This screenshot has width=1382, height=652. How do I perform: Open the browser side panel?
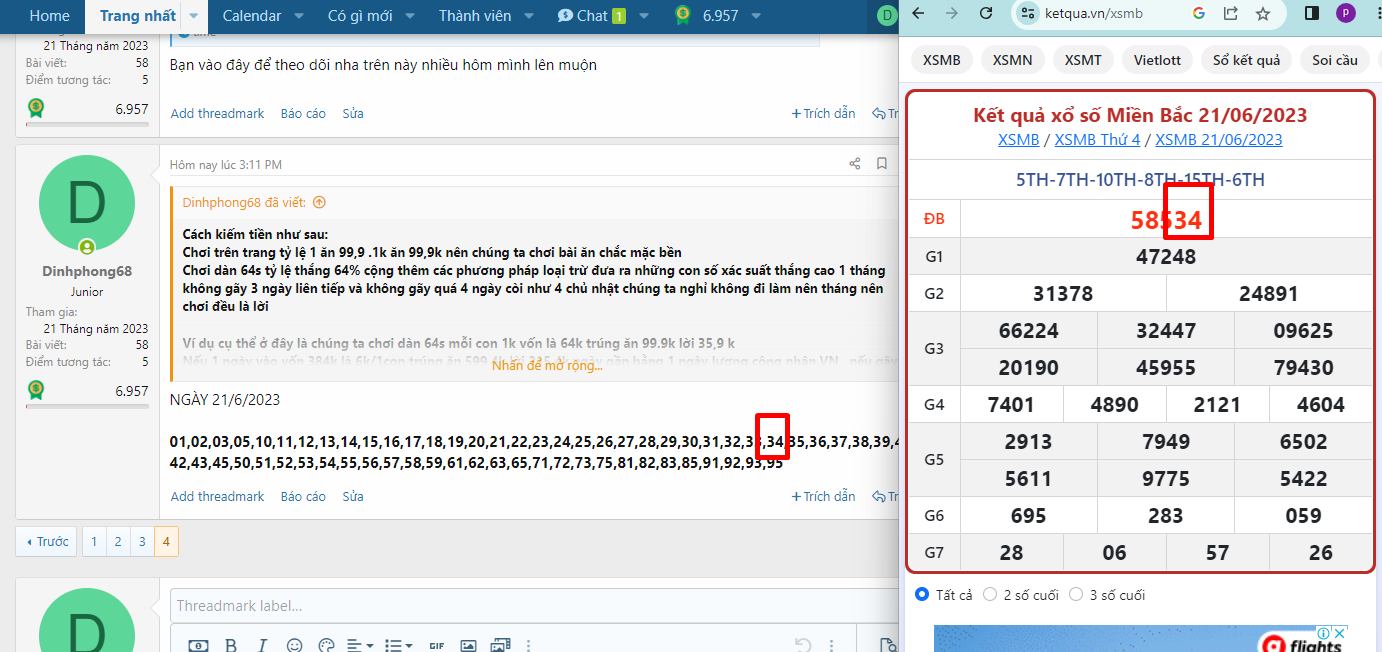click(1312, 14)
